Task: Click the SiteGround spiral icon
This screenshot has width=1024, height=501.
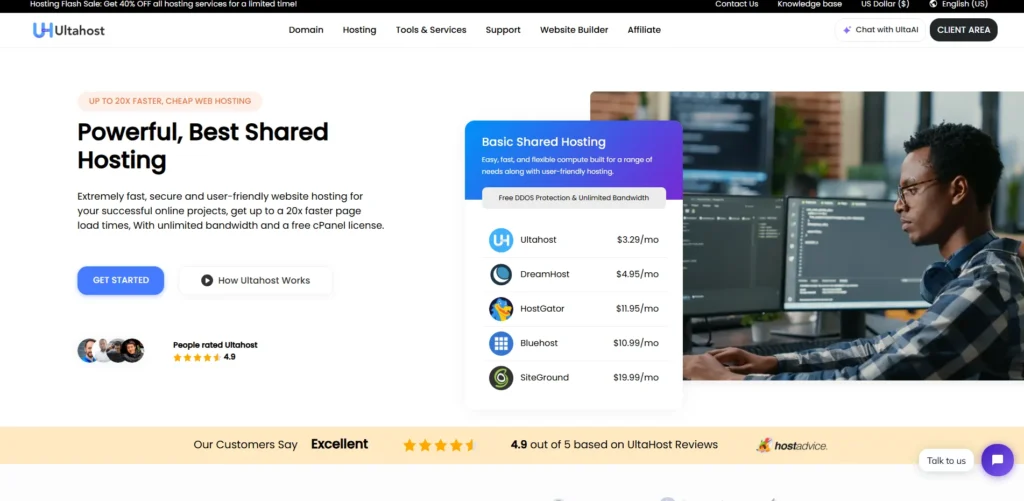Action: coord(501,378)
